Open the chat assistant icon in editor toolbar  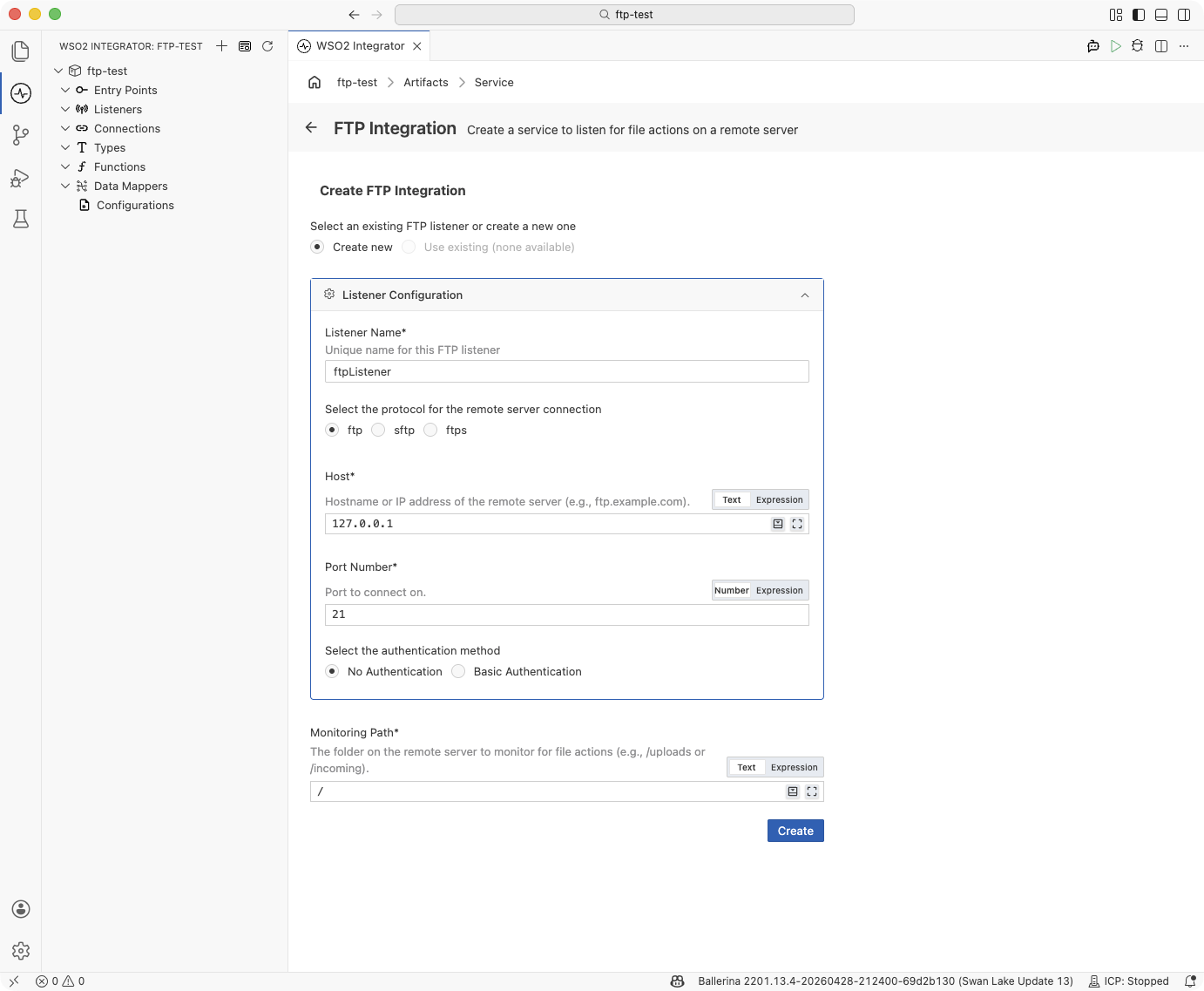click(1093, 46)
